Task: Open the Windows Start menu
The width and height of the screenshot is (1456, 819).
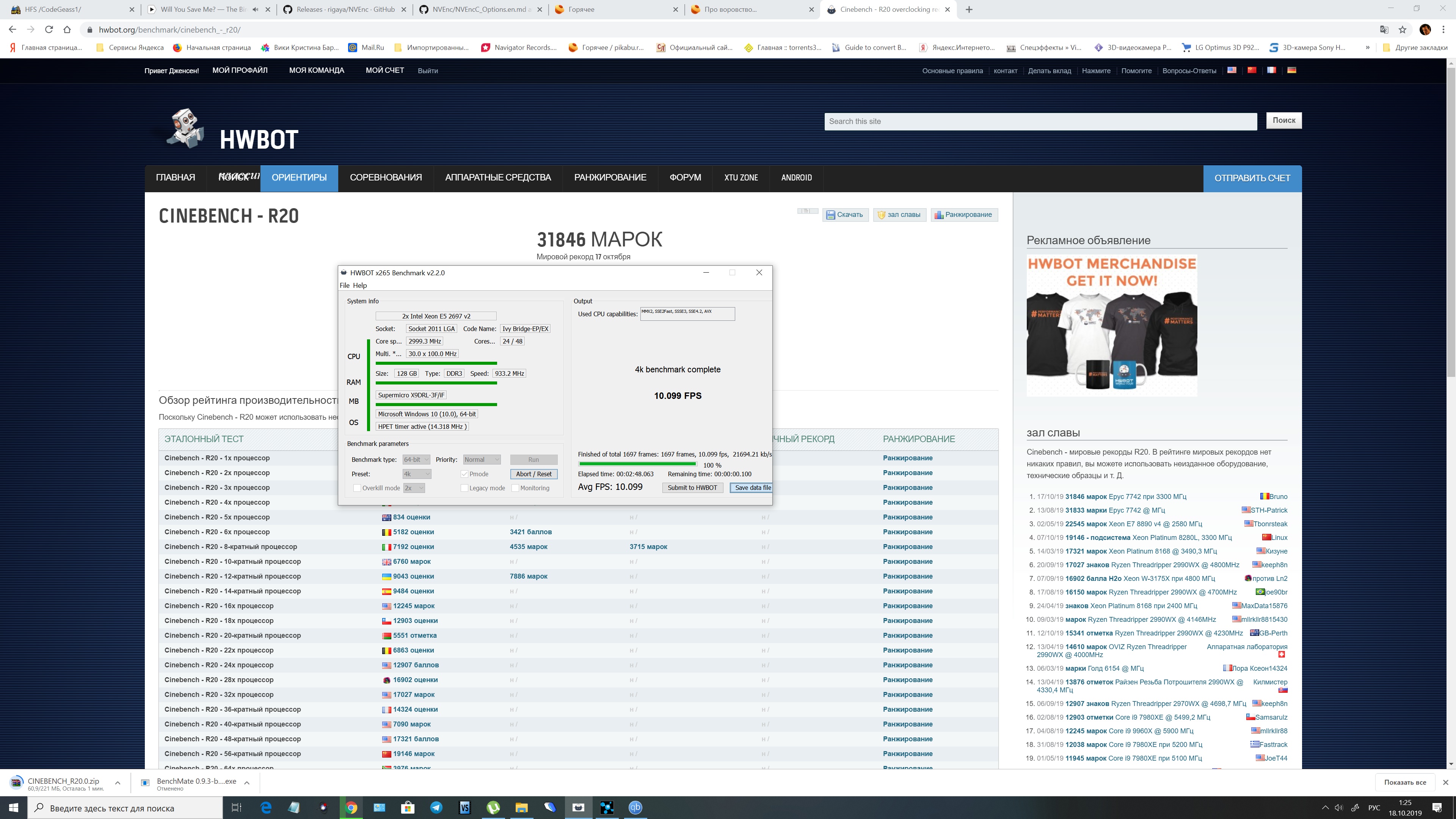Action: point(14,807)
